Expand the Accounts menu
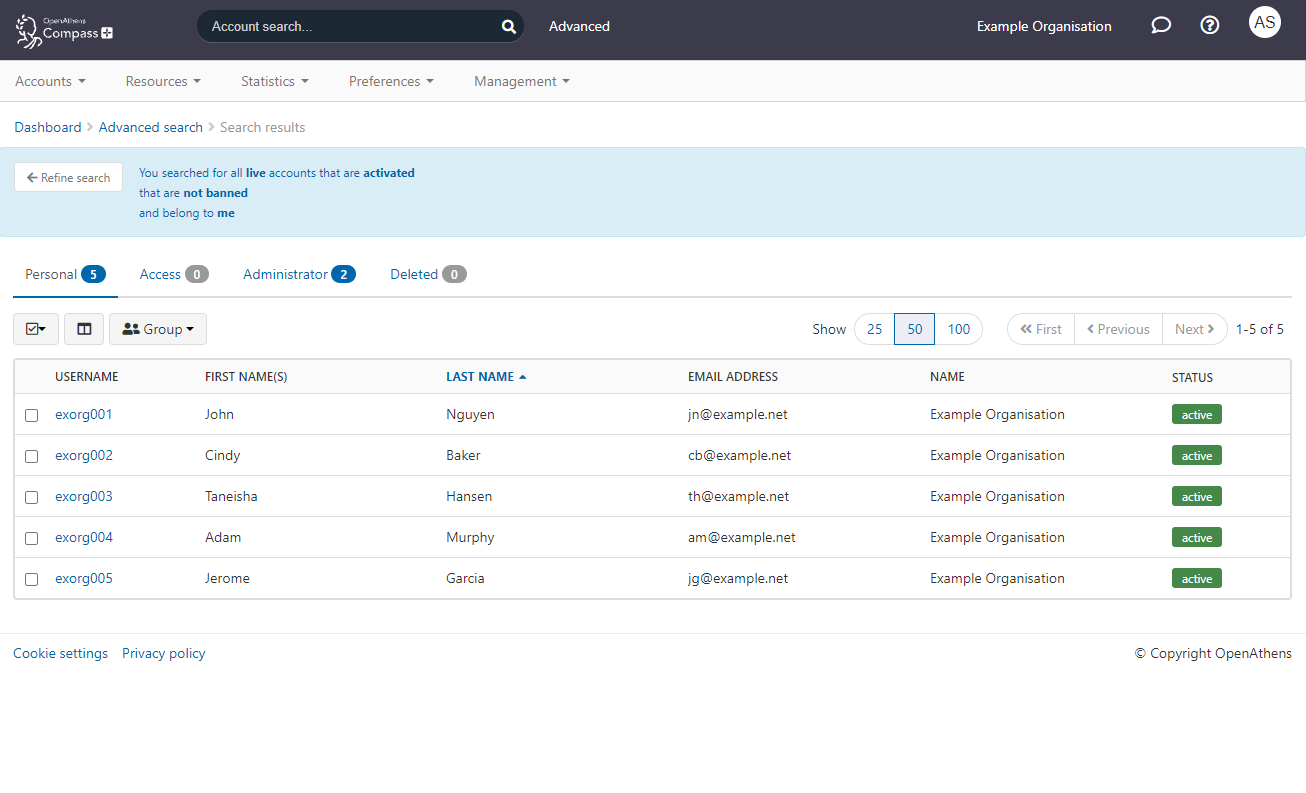The image size is (1306, 793). [x=50, y=81]
